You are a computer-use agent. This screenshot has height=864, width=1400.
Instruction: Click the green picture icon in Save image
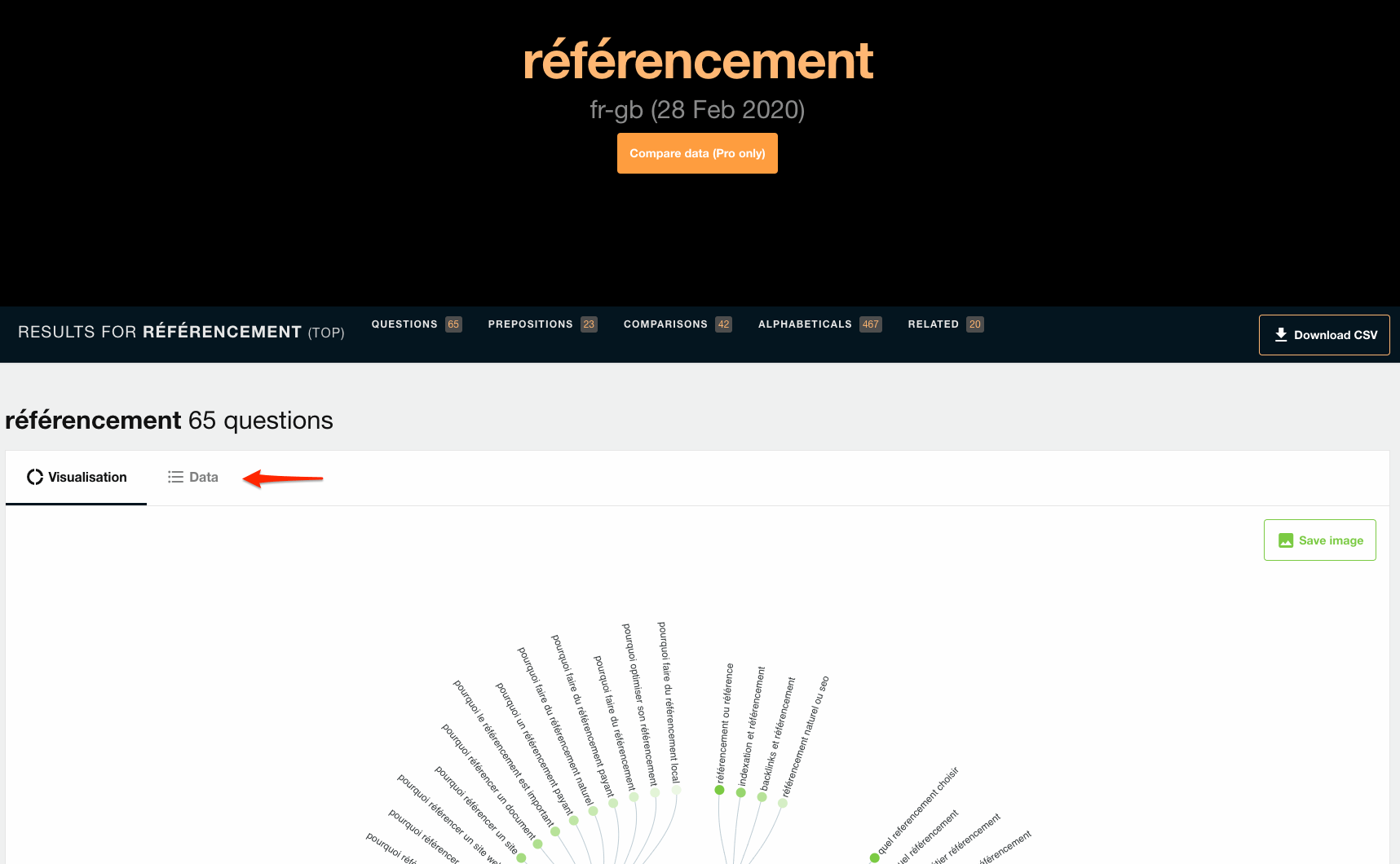(x=1286, y=540)
